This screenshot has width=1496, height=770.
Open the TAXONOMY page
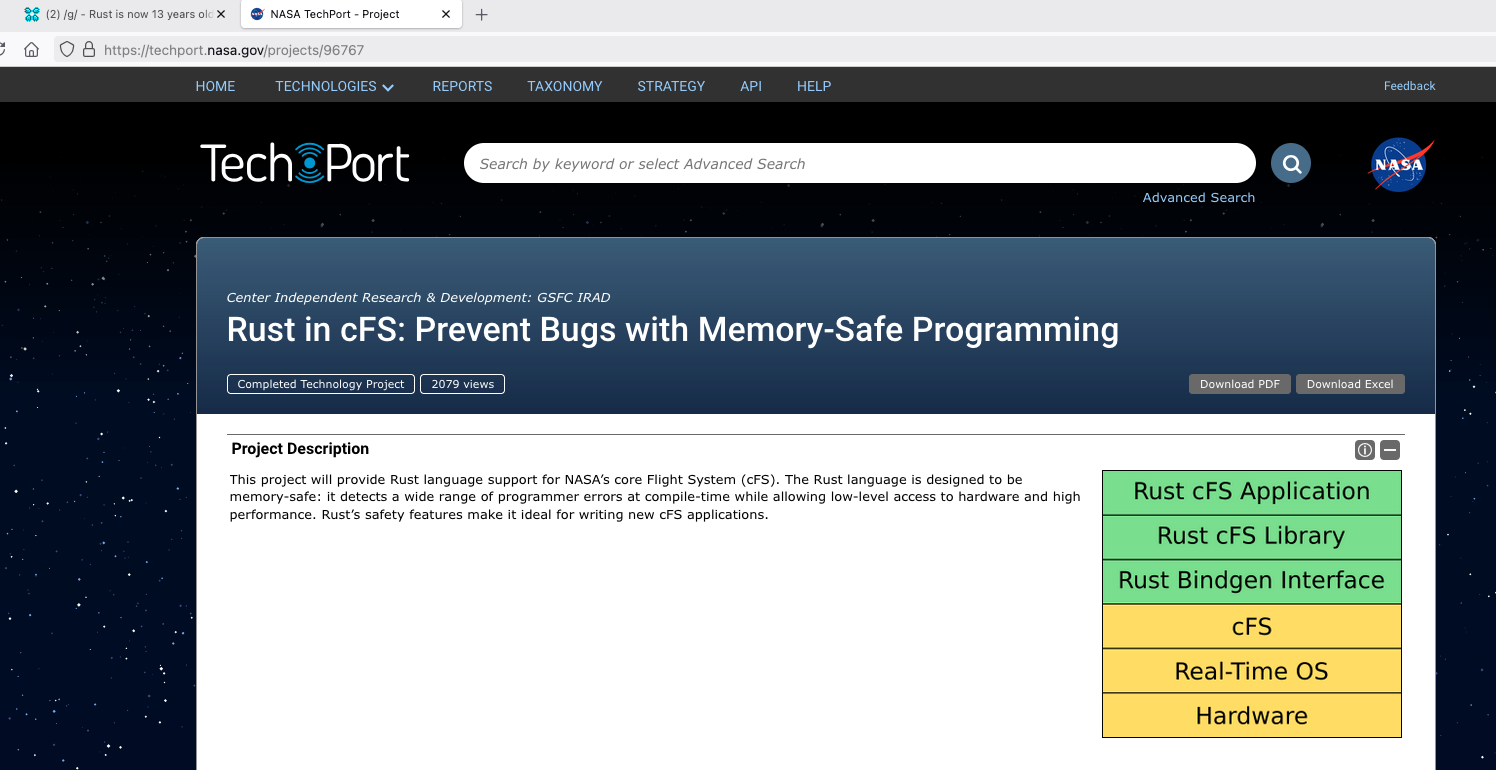tap(565, 86)
